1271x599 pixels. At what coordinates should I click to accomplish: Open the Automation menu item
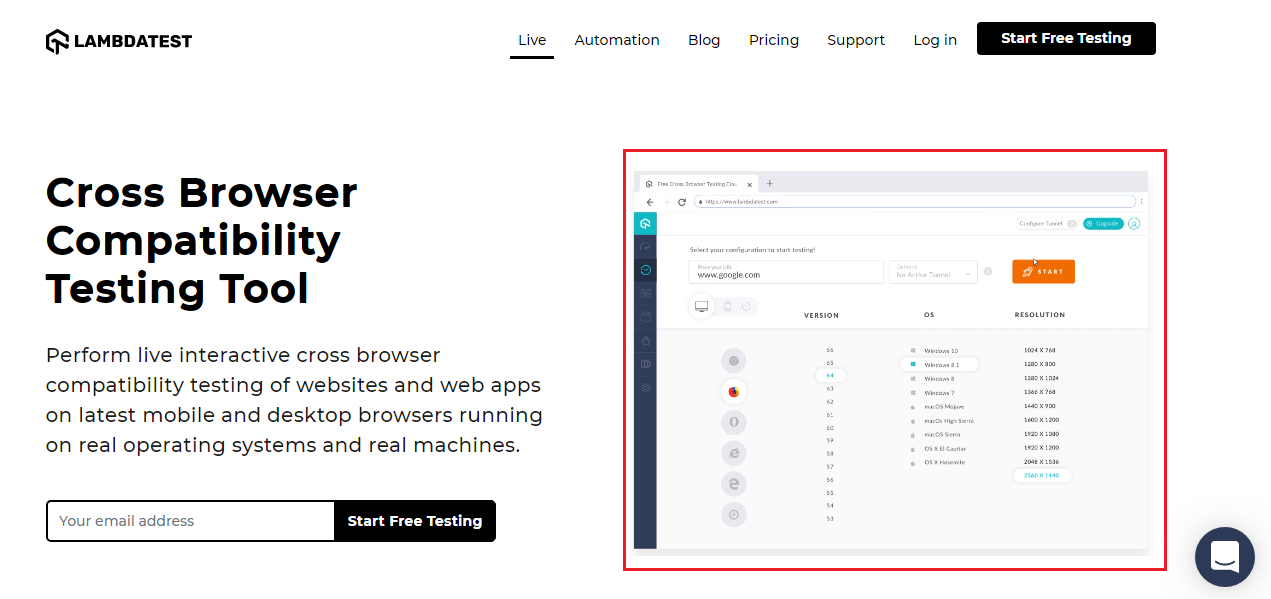[x=617, y=40]
